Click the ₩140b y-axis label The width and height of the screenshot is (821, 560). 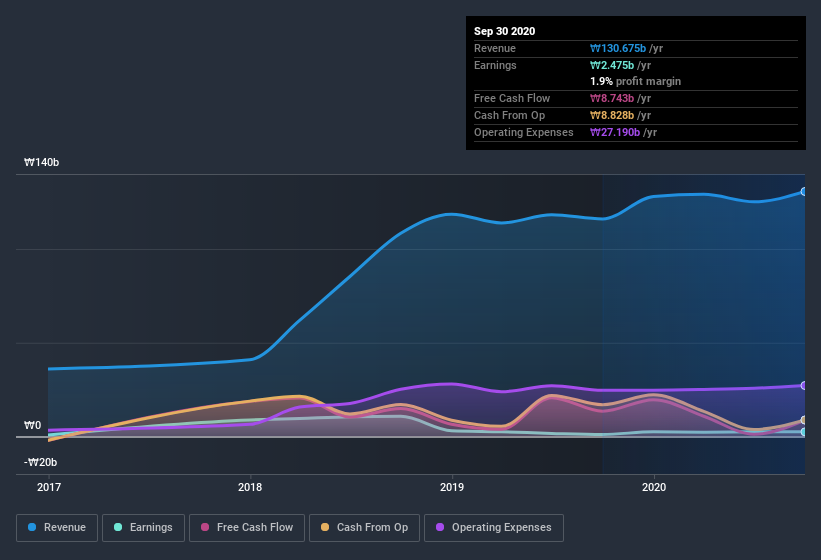pos(41,162)
